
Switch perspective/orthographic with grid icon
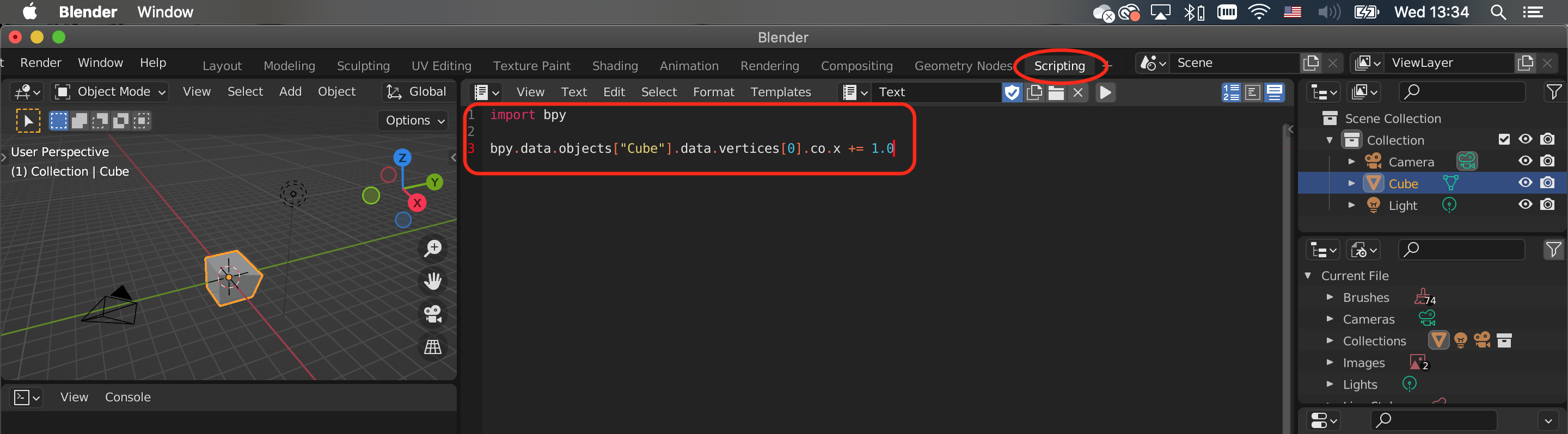point(433,347)
